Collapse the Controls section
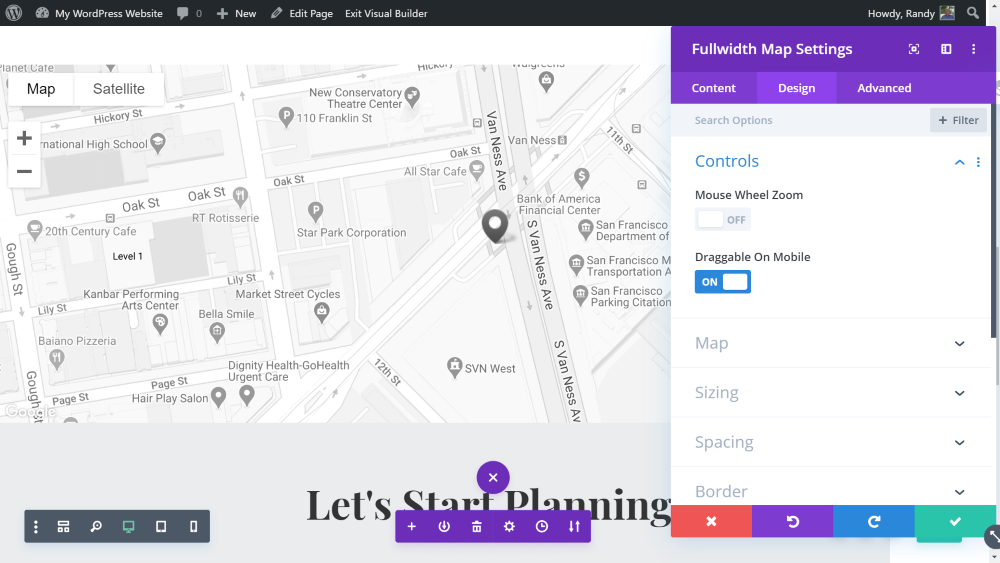This screenshot has height=563, width=1000. pos(959,162)
